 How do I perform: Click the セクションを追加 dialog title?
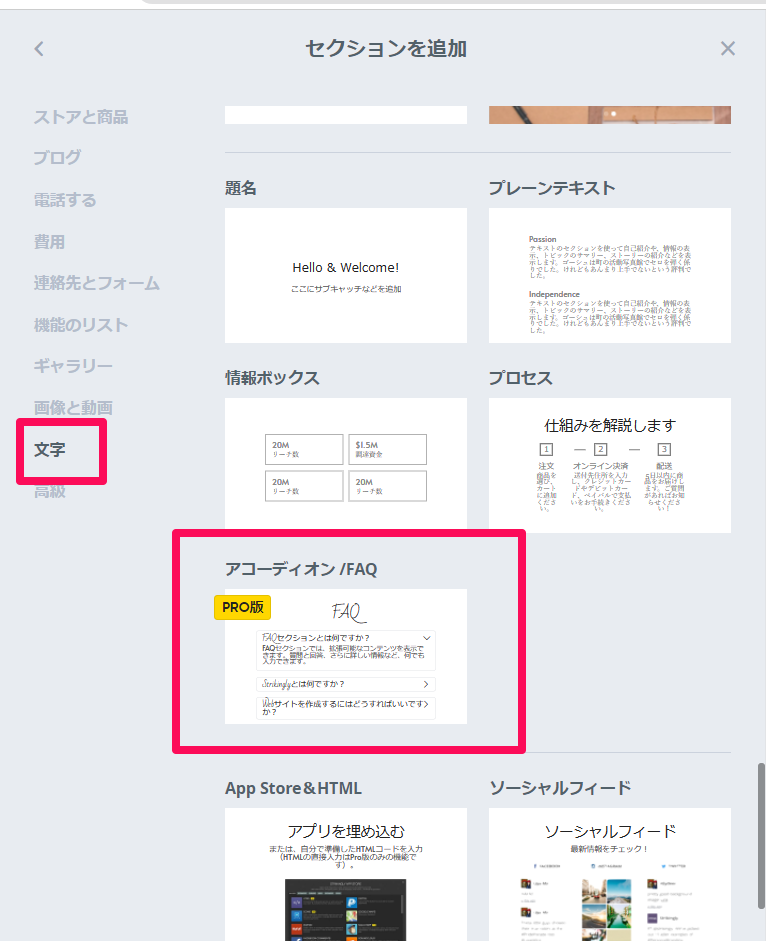point(386,49)
